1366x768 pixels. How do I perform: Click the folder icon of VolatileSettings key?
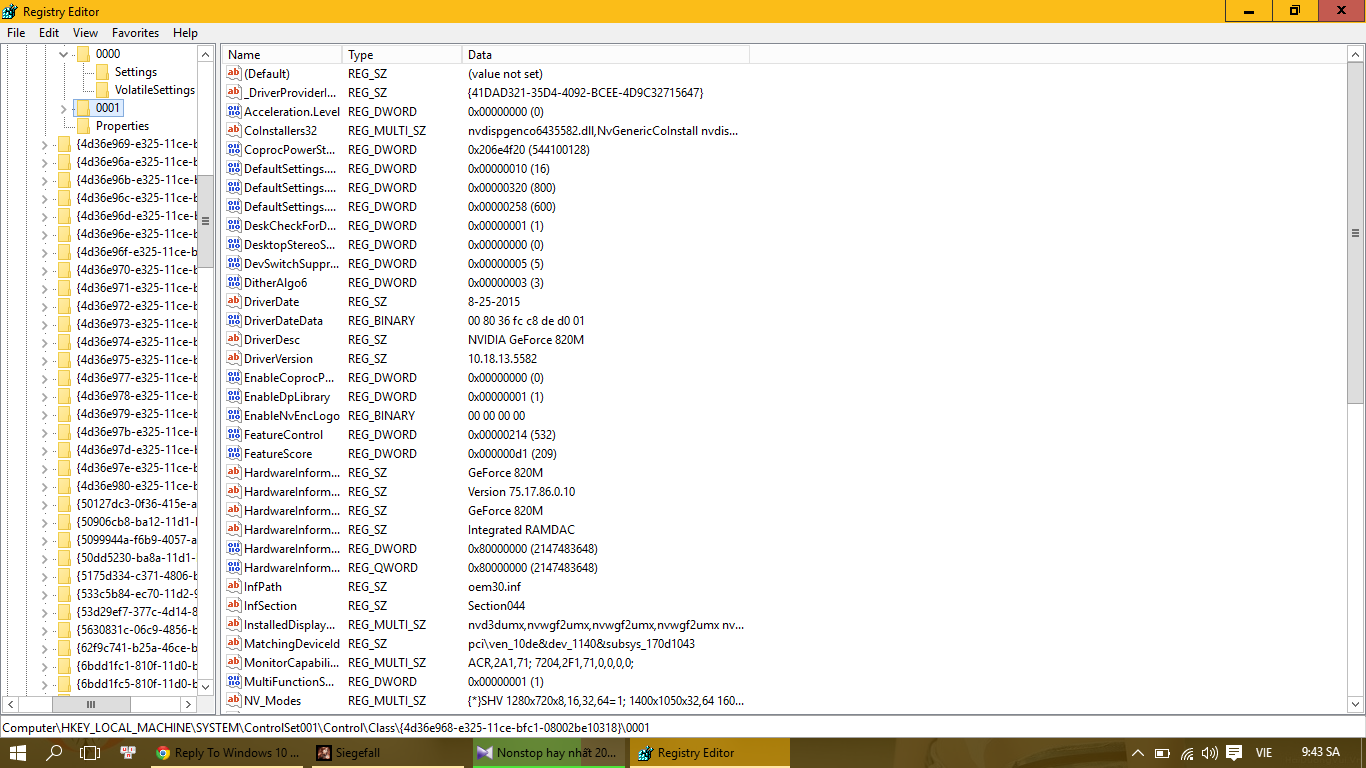[102, 90]
